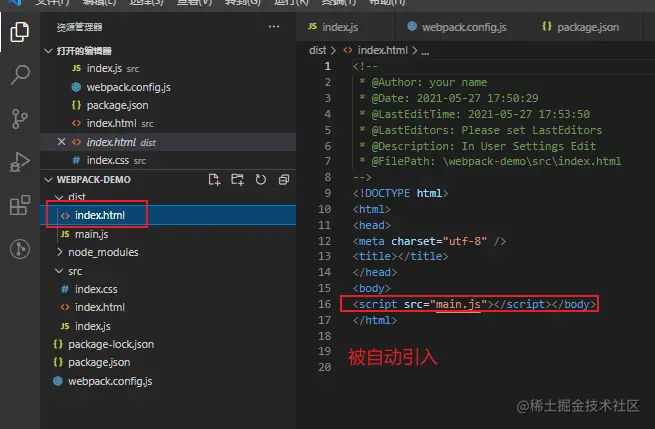Screen dimensions: 655x429
Task: Close index.html dist in open editors
Action: [61, 142]
